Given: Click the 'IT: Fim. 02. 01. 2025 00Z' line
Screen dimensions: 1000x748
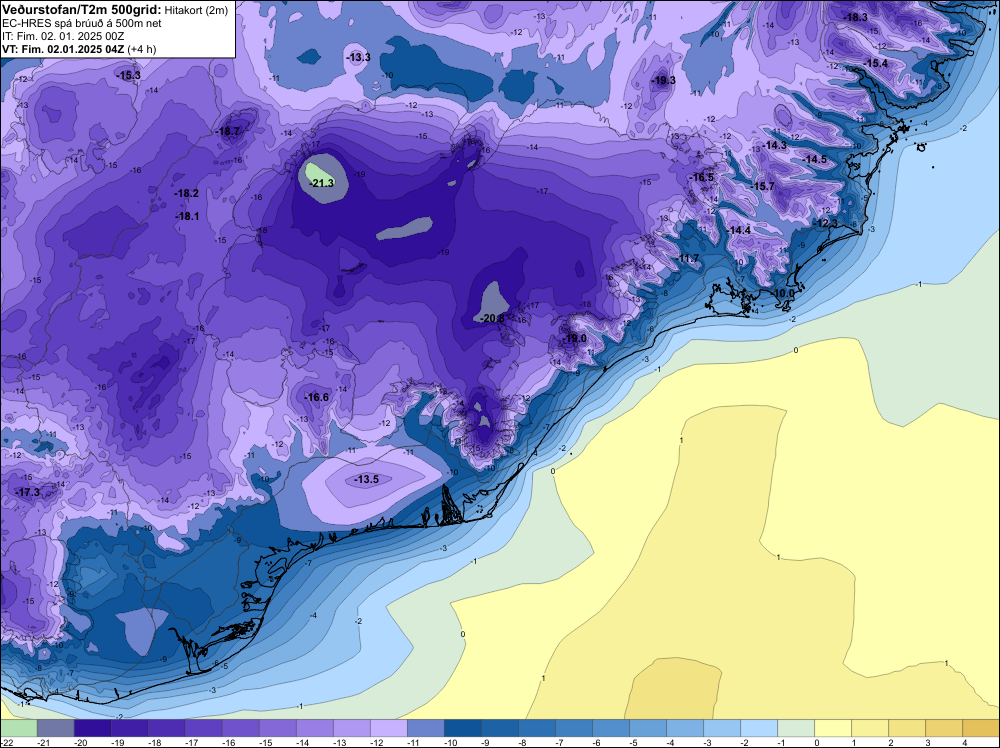Looking at the screenshot, I should tap(63, 36).
